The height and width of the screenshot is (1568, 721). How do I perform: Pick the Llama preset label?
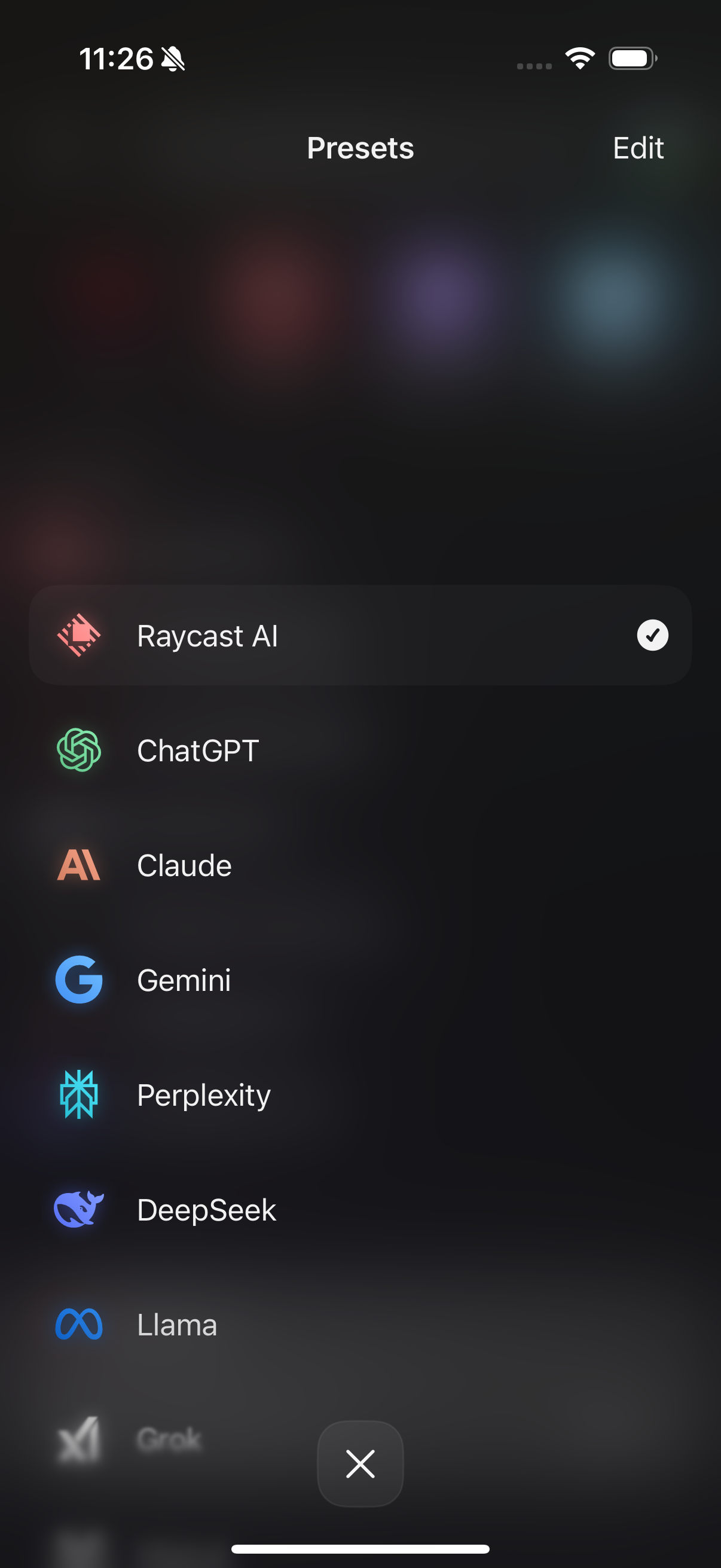[x=177, y=1325]
